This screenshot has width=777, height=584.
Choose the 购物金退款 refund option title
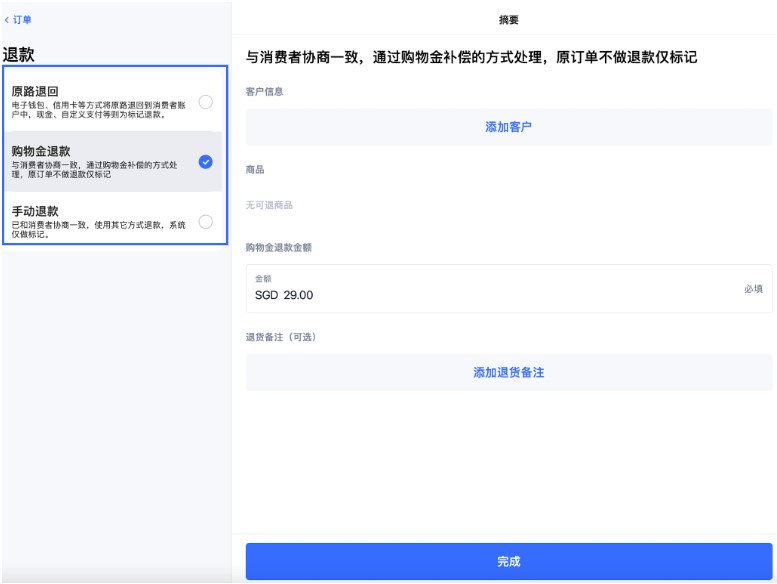(41, 151)
